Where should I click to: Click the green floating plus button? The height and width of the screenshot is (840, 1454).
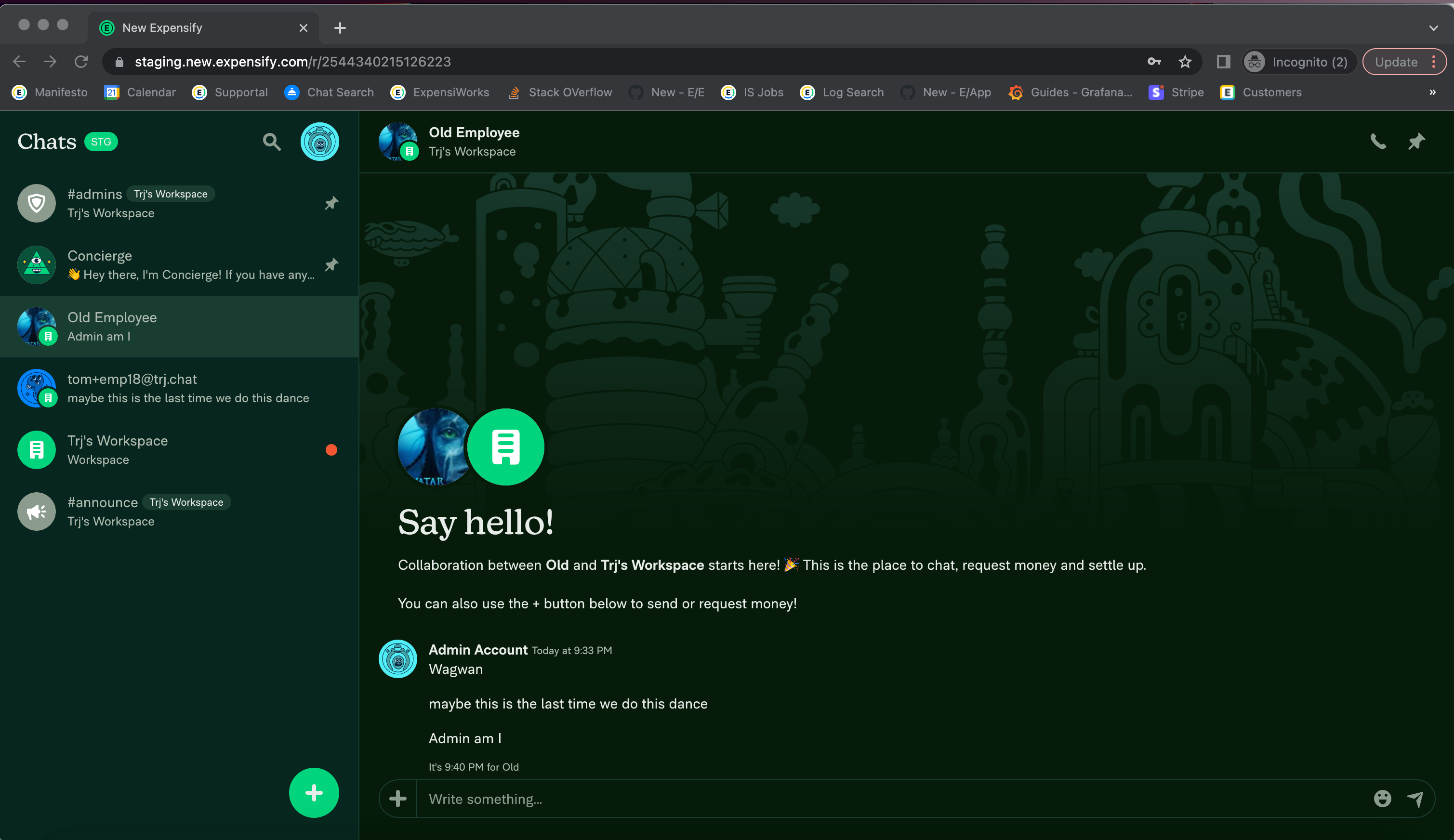314,793
